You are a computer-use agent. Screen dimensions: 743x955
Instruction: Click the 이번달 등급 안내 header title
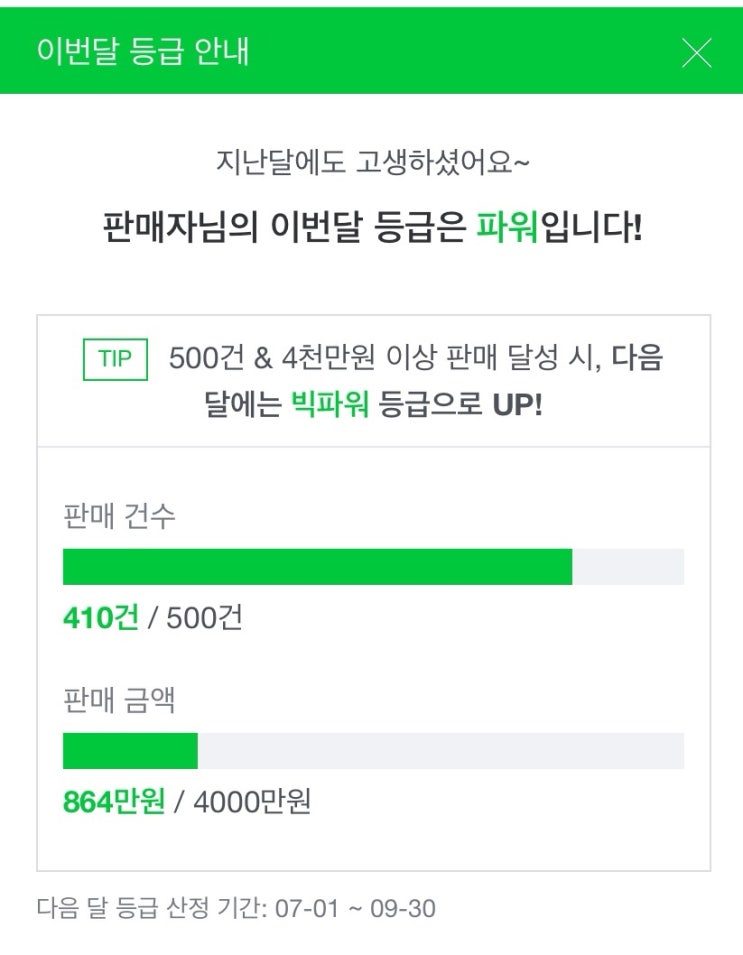(x=142, y=52)
